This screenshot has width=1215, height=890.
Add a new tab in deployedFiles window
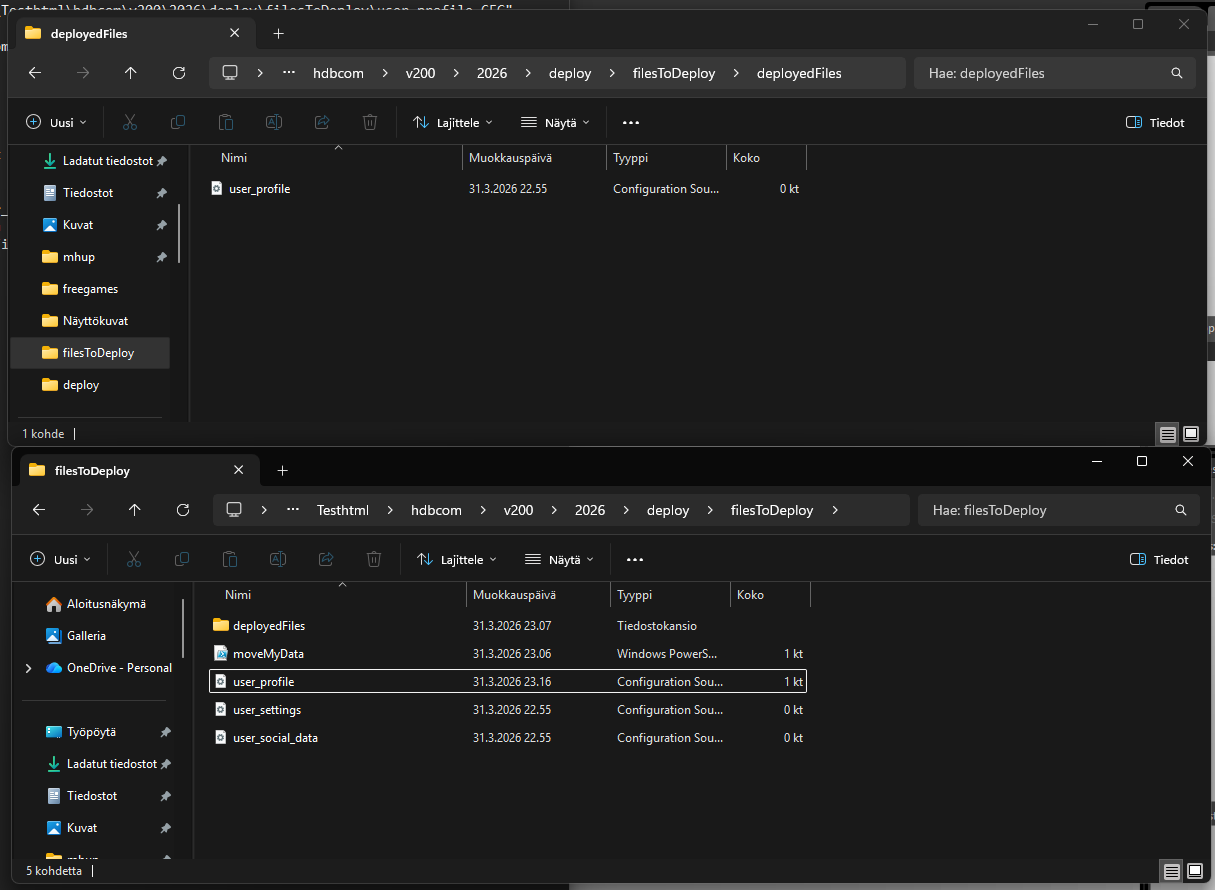click(x=278, y=33)
